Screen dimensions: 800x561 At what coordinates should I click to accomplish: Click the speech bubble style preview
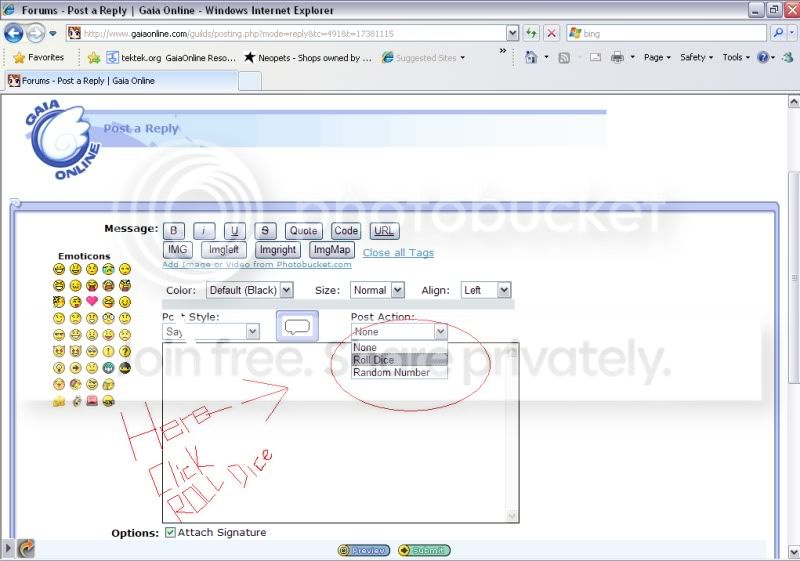point(297,326)
